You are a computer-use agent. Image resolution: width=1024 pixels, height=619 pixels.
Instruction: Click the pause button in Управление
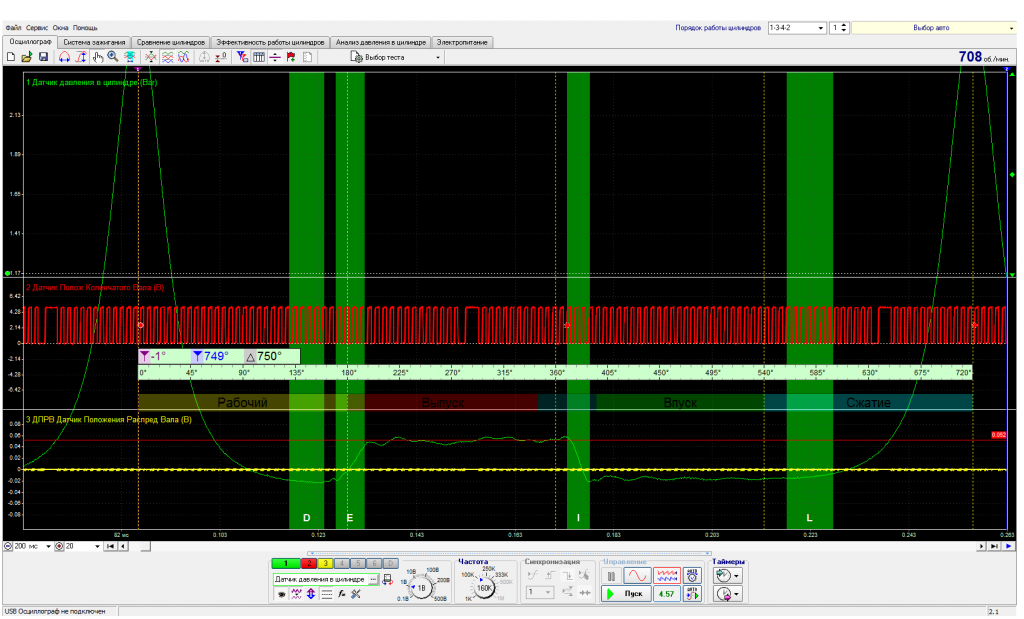coord(611,576)
